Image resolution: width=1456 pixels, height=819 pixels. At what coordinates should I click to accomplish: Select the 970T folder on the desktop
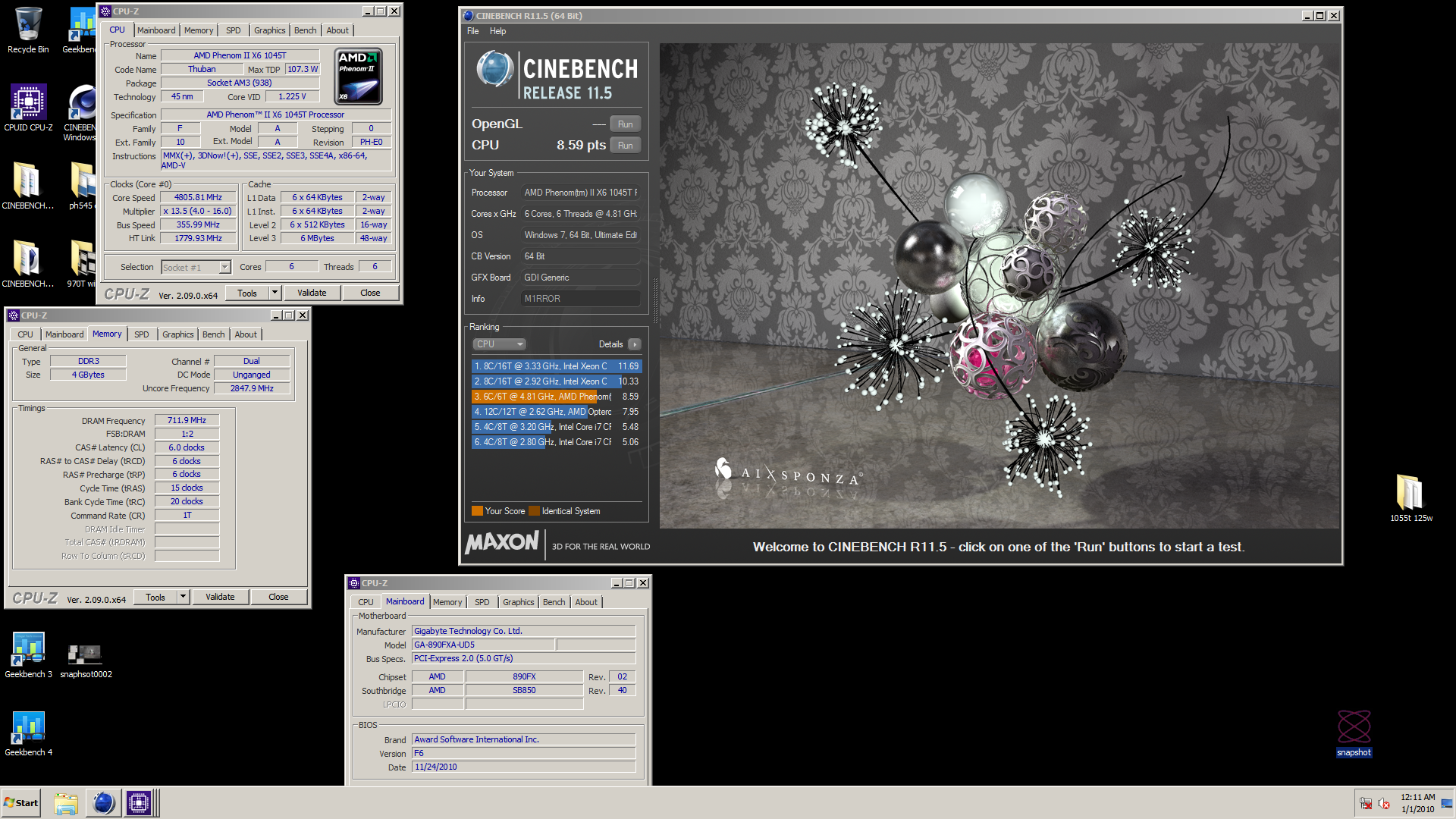coord(82,264)
